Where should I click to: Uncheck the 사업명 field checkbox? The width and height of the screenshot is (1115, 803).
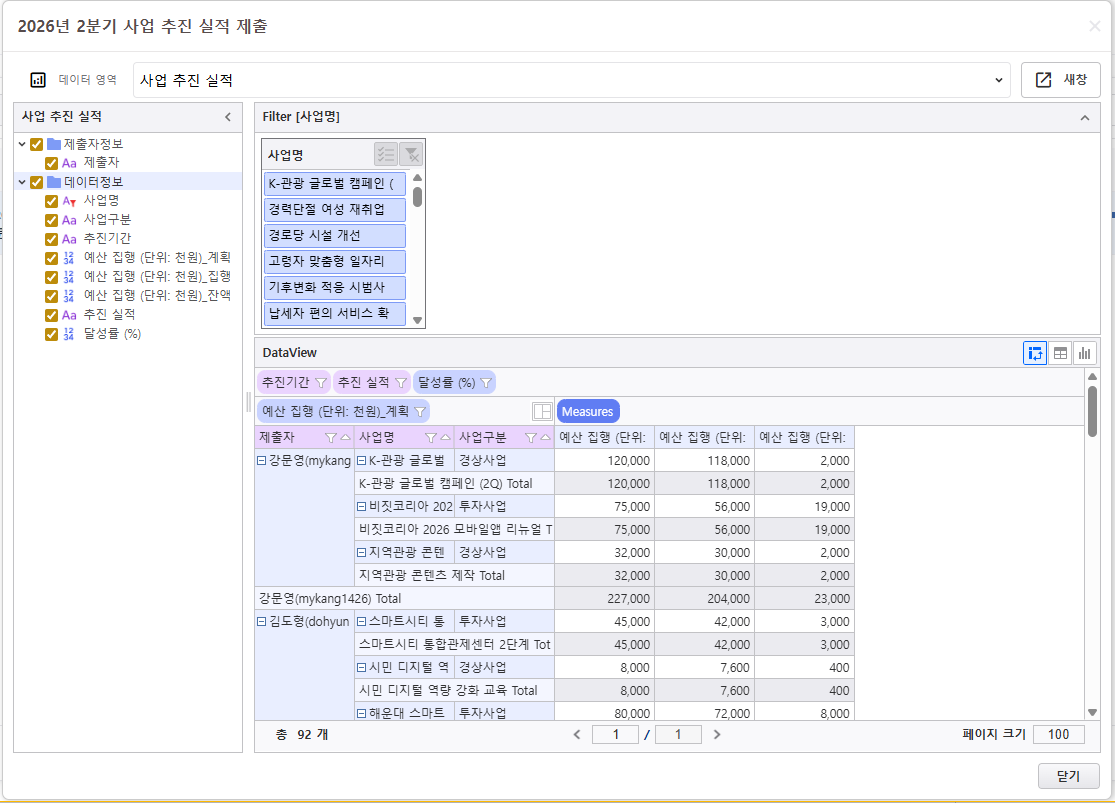[x=51, y=201]
